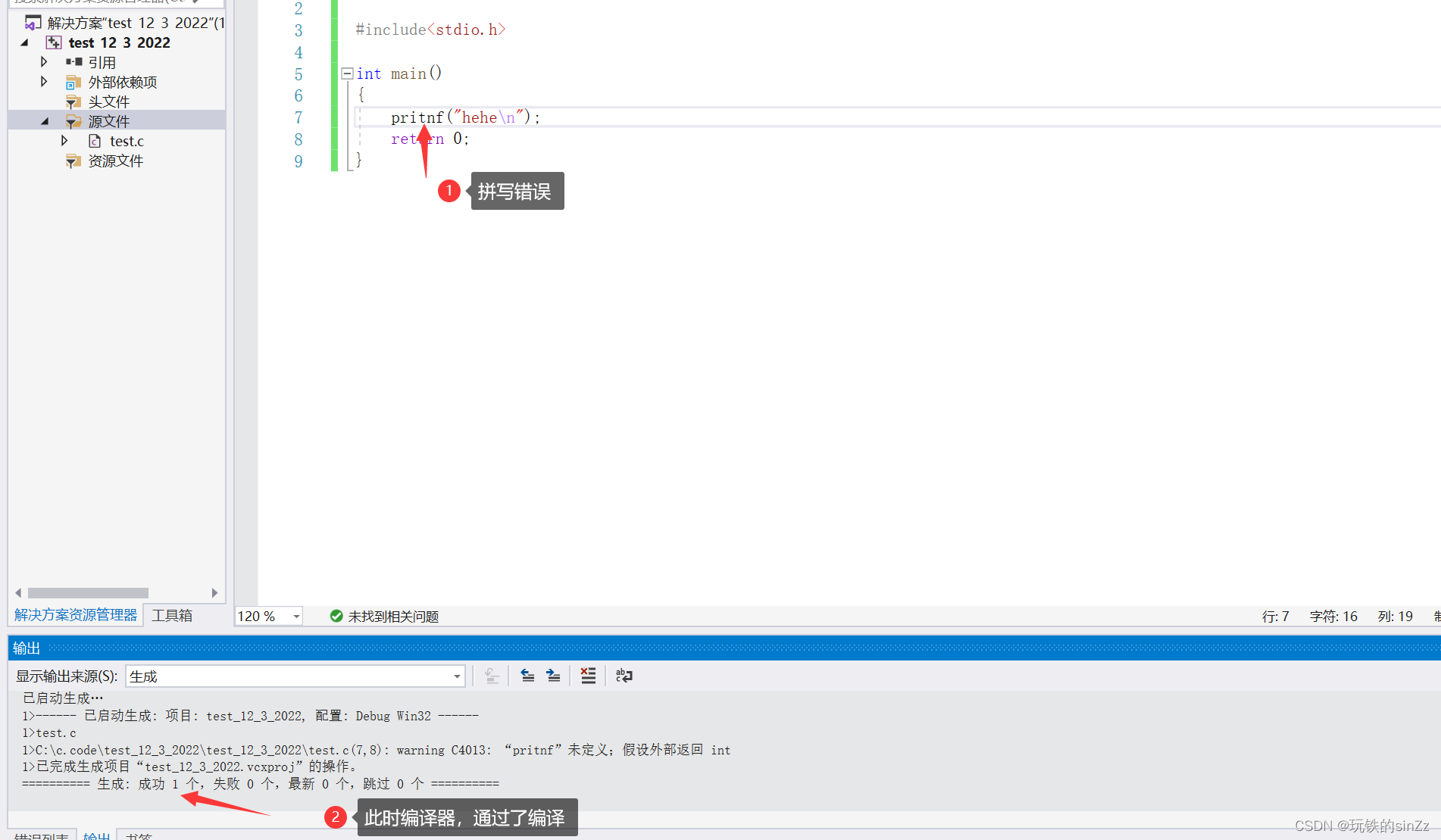Click the 显示输出来源(S): label
1441x840 pixels.
coord(67,676)
